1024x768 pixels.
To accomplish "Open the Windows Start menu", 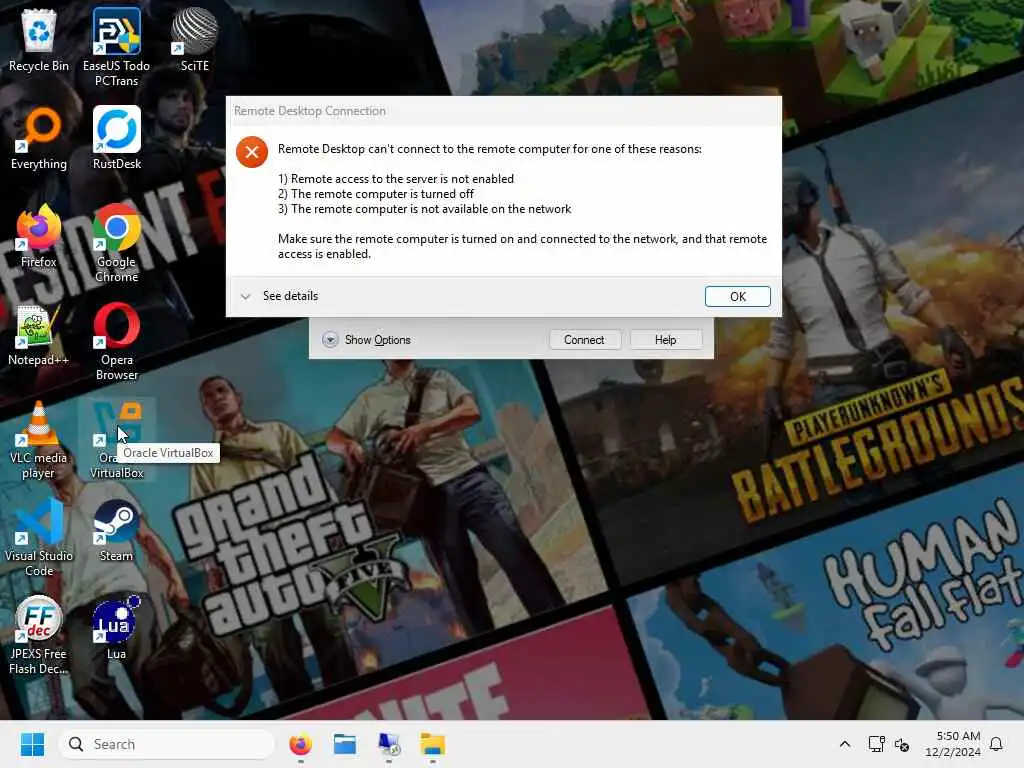I will pyautogui.click(x=32, y=744).
